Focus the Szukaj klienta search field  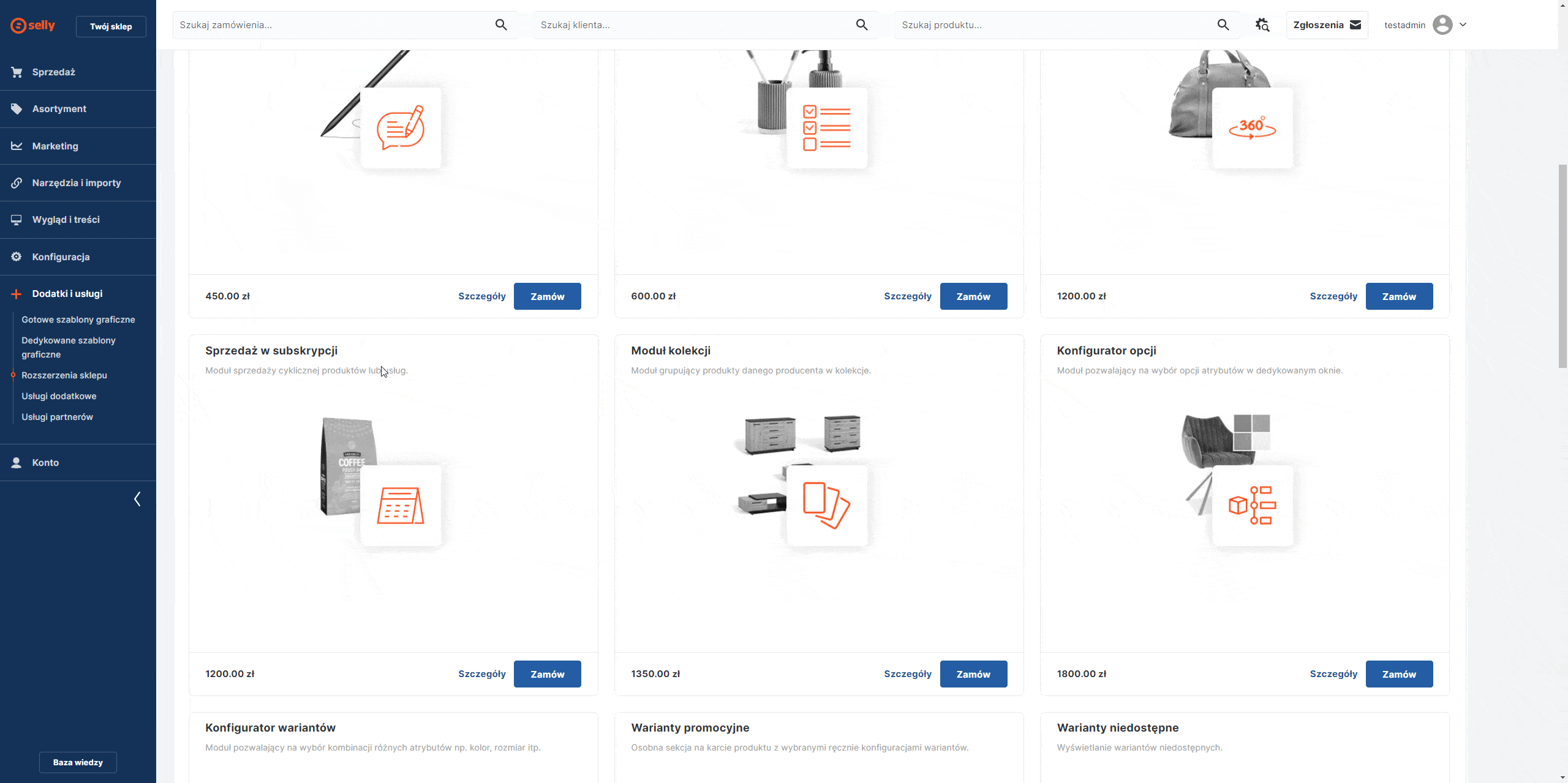coord(692,25)
